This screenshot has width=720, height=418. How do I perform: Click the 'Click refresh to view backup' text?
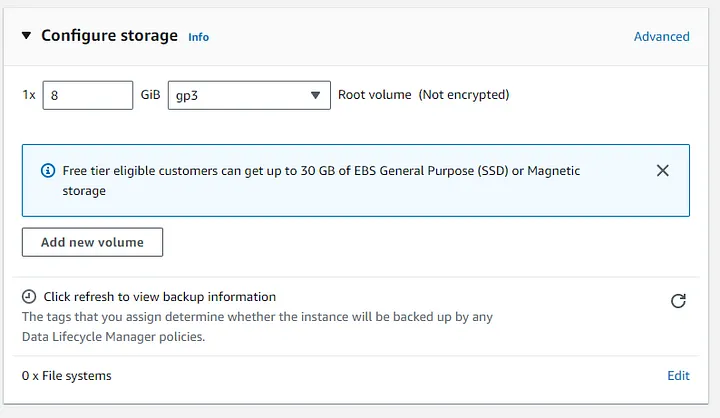coord(160,297)
